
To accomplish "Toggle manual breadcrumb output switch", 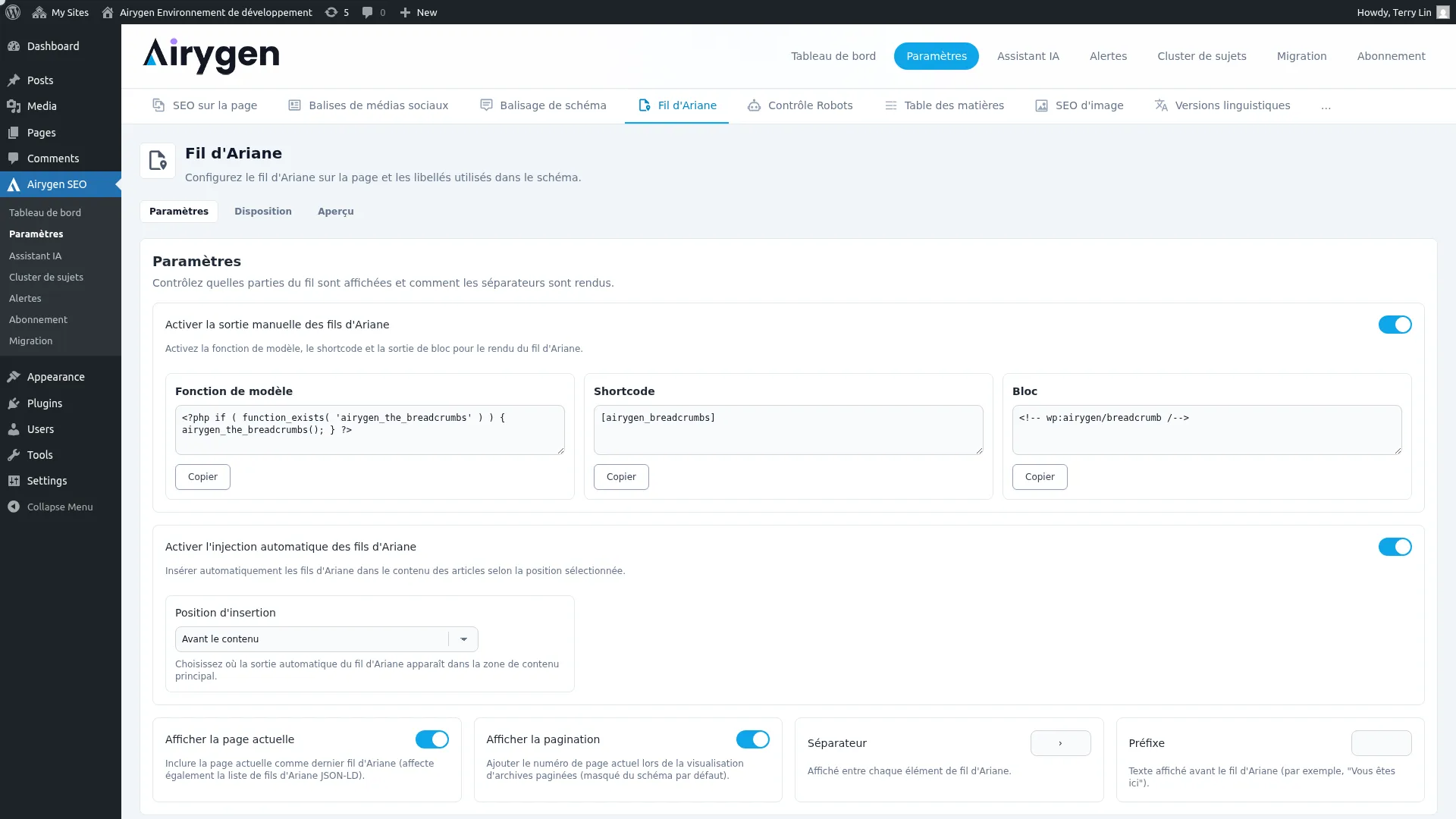I will pos(1395,325).
